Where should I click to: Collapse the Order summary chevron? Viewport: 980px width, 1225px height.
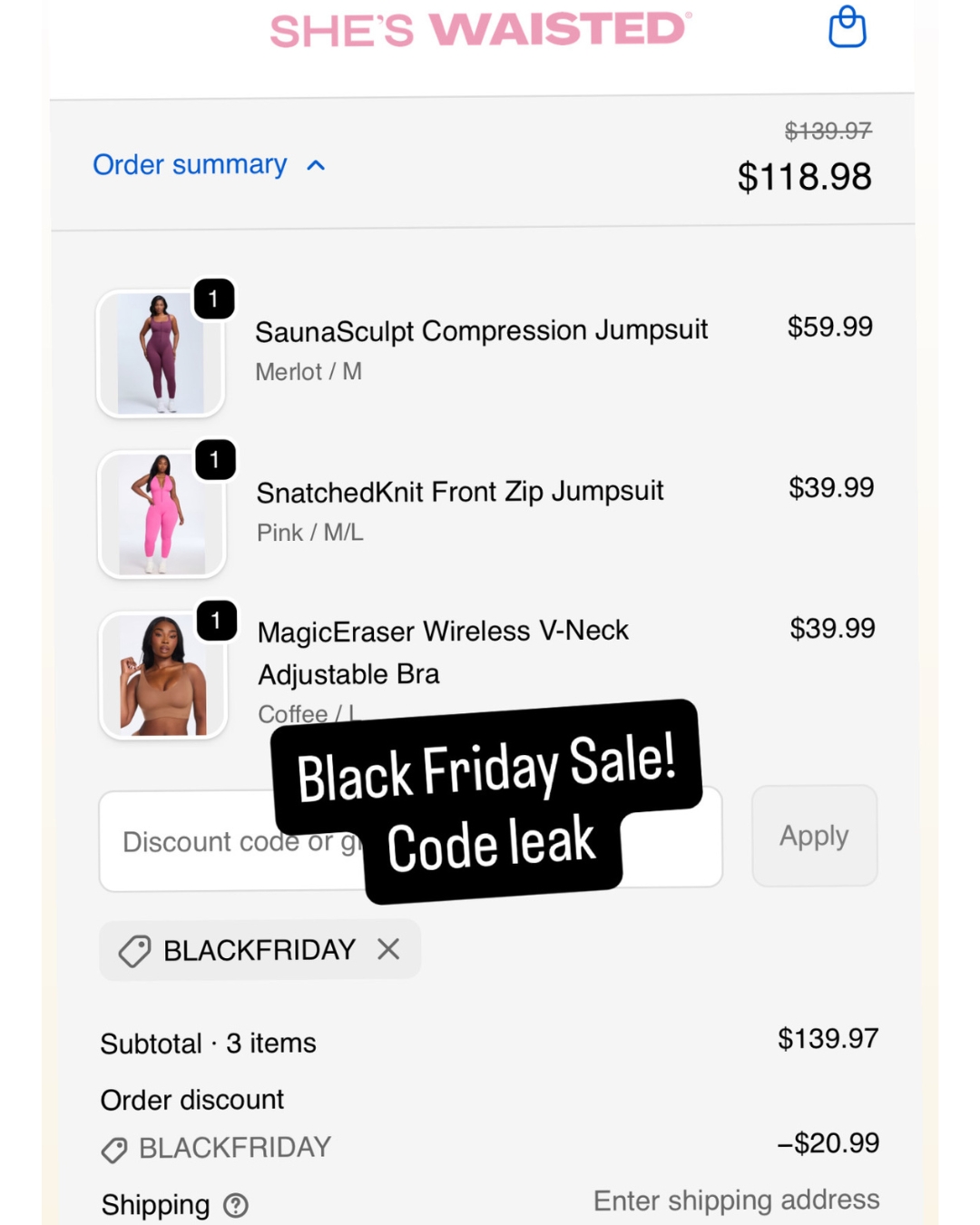point(316,166)
